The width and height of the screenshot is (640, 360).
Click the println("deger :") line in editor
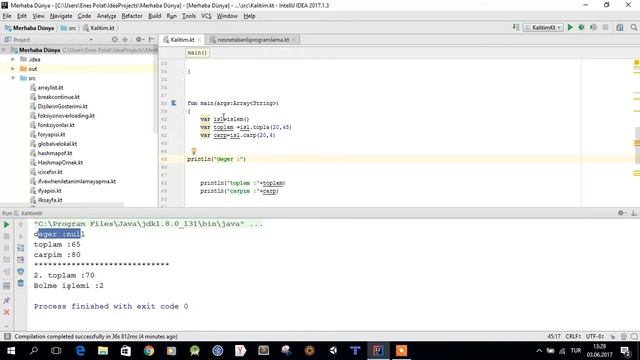(217, 159)
